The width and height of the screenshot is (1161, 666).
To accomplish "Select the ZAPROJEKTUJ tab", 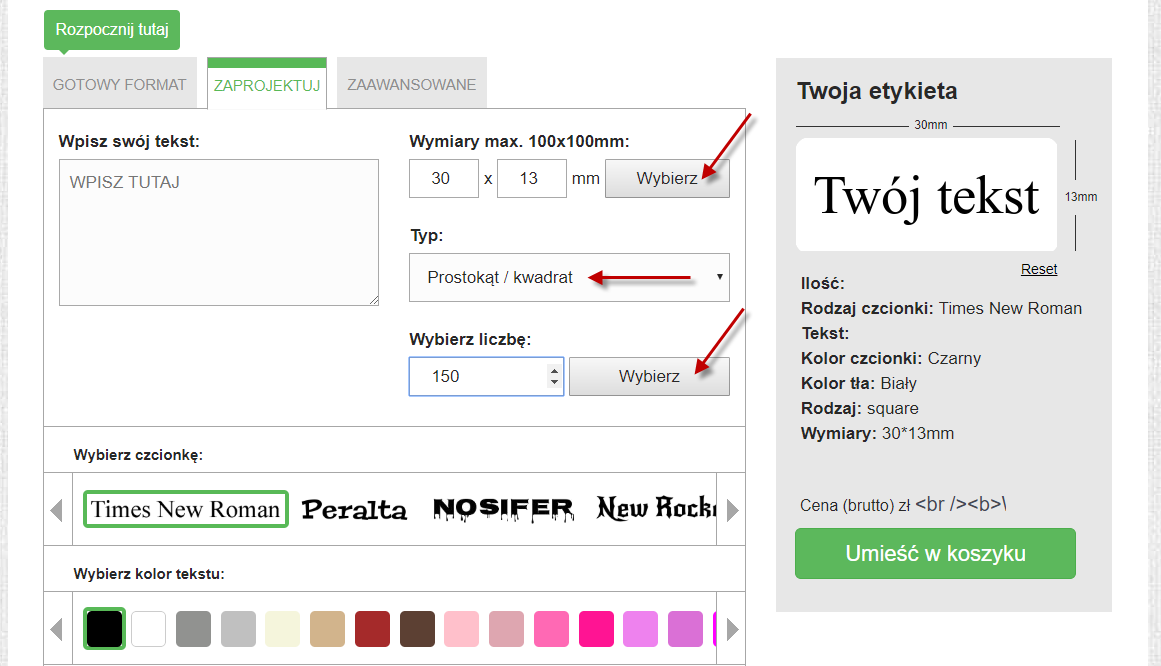I will pos(267,84).
